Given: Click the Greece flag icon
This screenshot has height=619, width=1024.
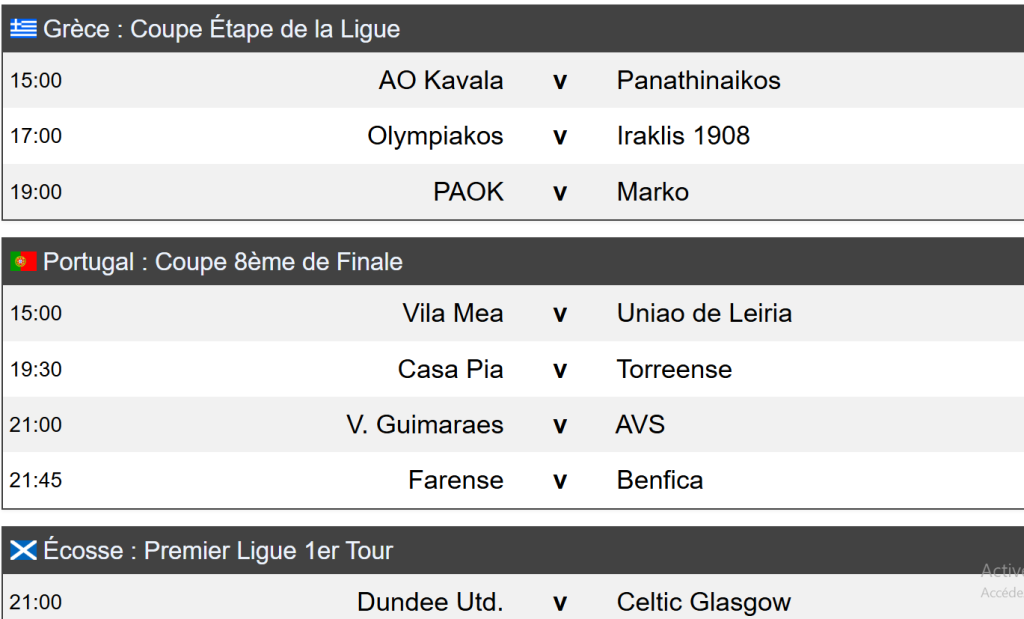Looking at the screenshot, I should [24, 30].
